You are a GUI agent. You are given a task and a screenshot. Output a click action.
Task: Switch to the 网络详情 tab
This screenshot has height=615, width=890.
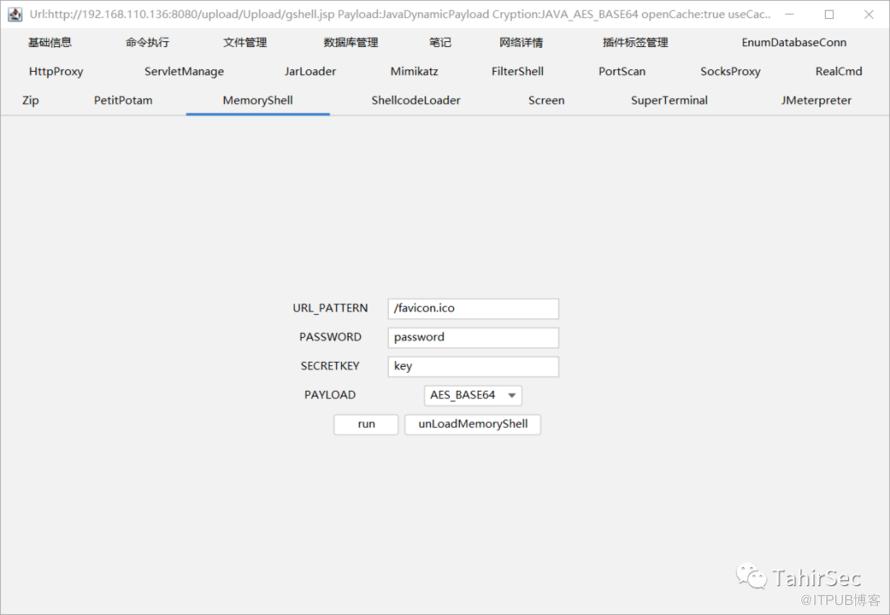tap(521, 43)
